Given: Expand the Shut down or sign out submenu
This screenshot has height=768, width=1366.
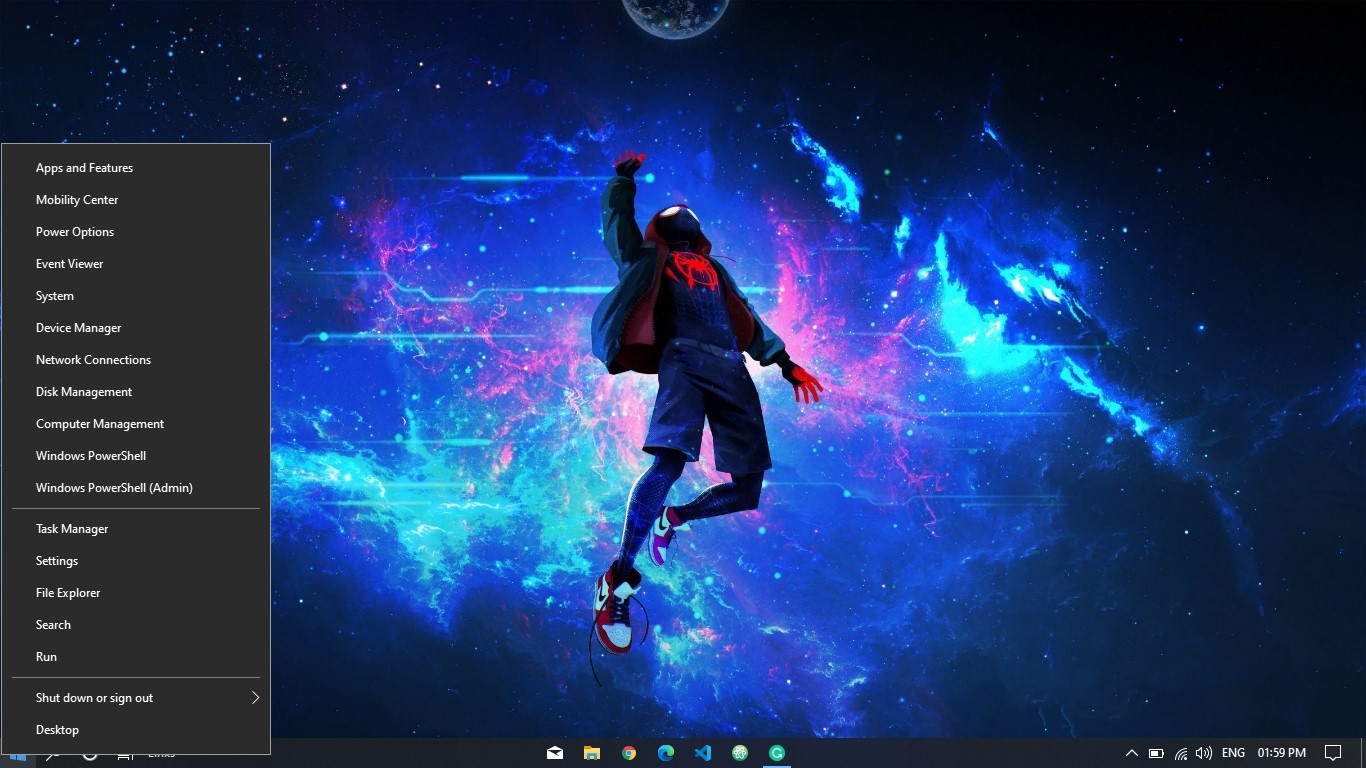Looking at the screenshot, I should pyautogui.click(x=136, y=698).
